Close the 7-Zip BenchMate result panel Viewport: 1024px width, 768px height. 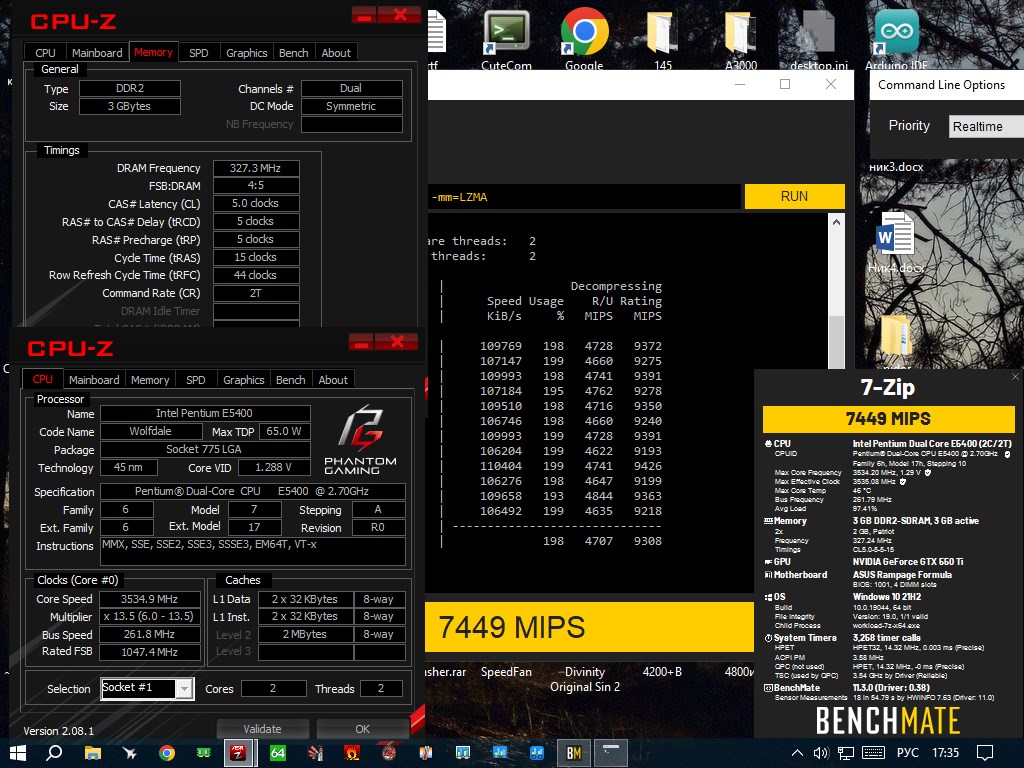pyautogui.click(x=1015, y=377)
